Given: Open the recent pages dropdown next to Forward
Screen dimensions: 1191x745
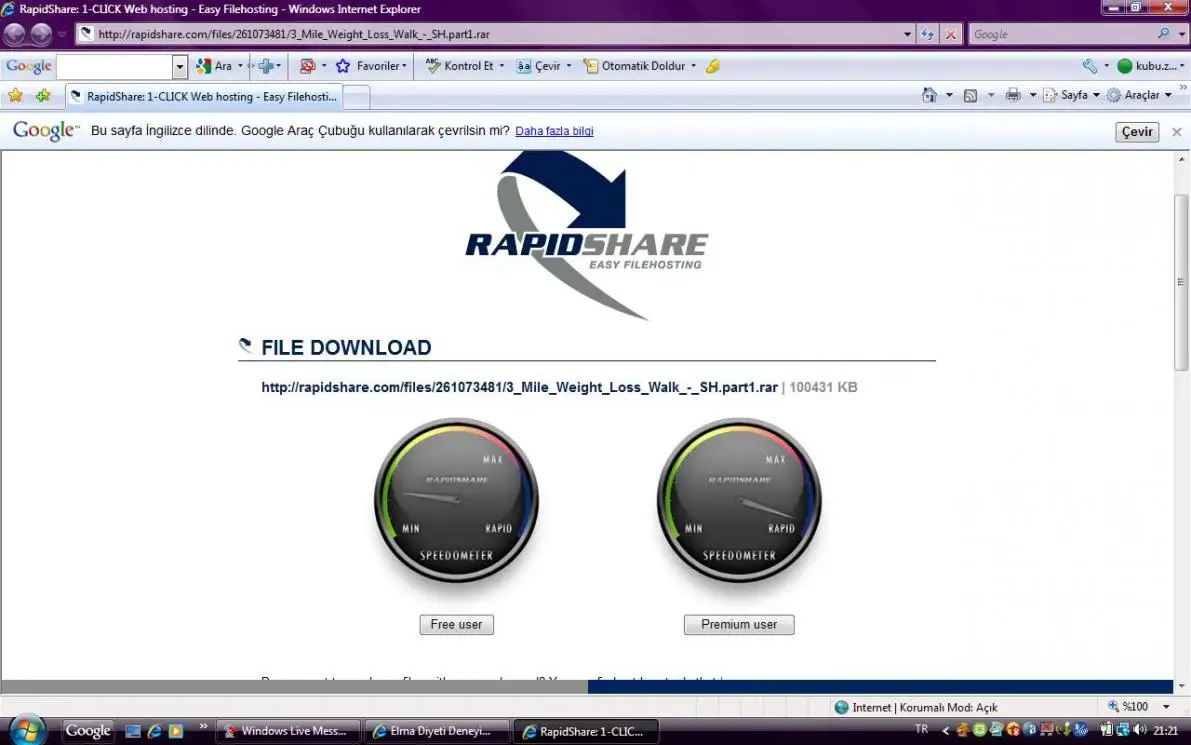Looking at the screenshot, I should click(62, 34).
